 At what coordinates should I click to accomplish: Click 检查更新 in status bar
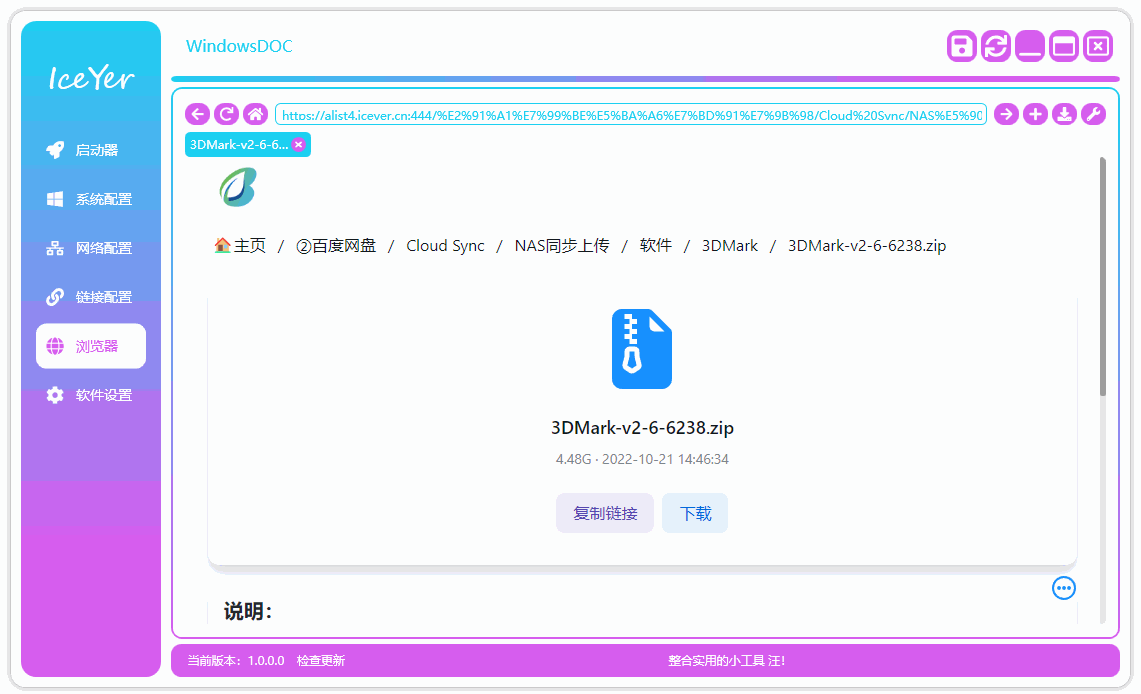pos(321,661)
